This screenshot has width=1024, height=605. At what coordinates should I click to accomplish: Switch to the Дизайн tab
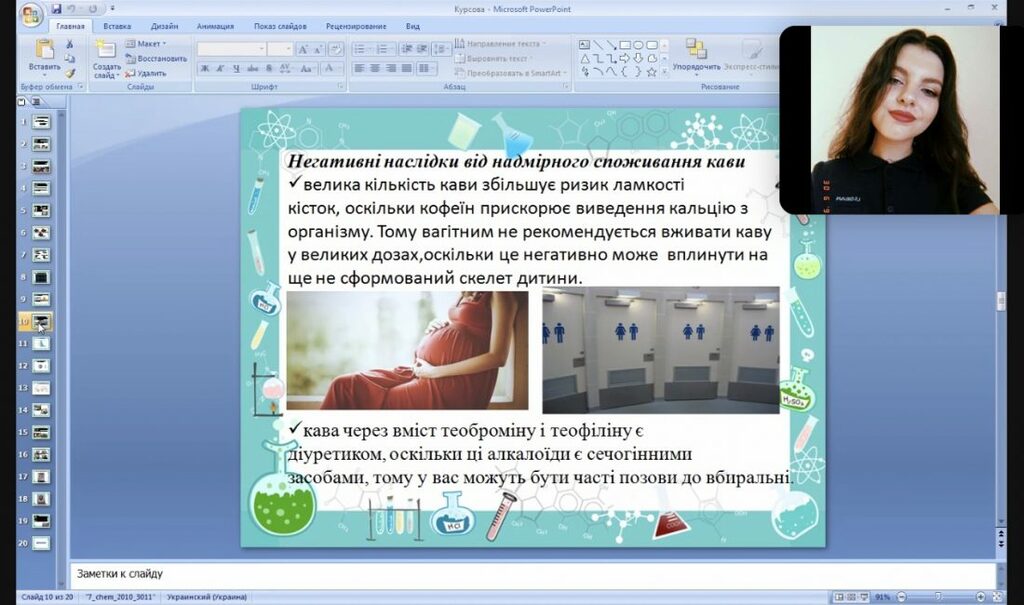[165, 27]
